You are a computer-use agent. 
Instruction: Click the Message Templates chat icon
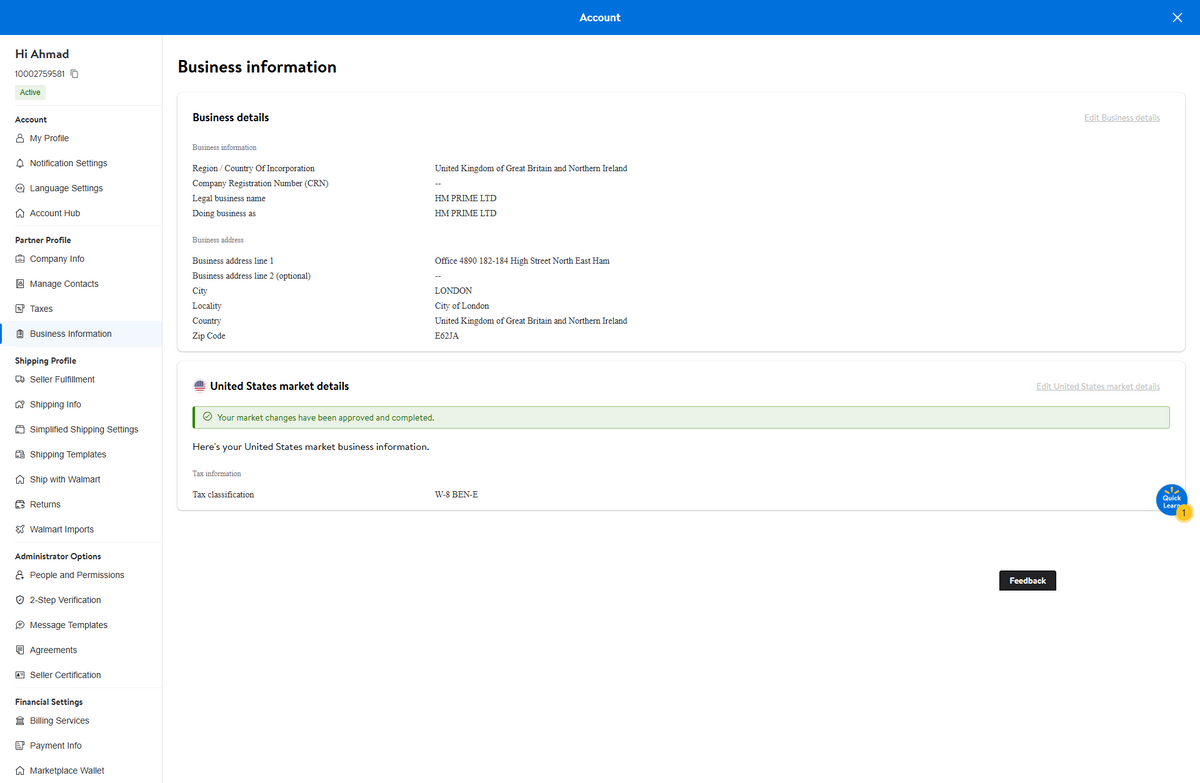point(20,625)
